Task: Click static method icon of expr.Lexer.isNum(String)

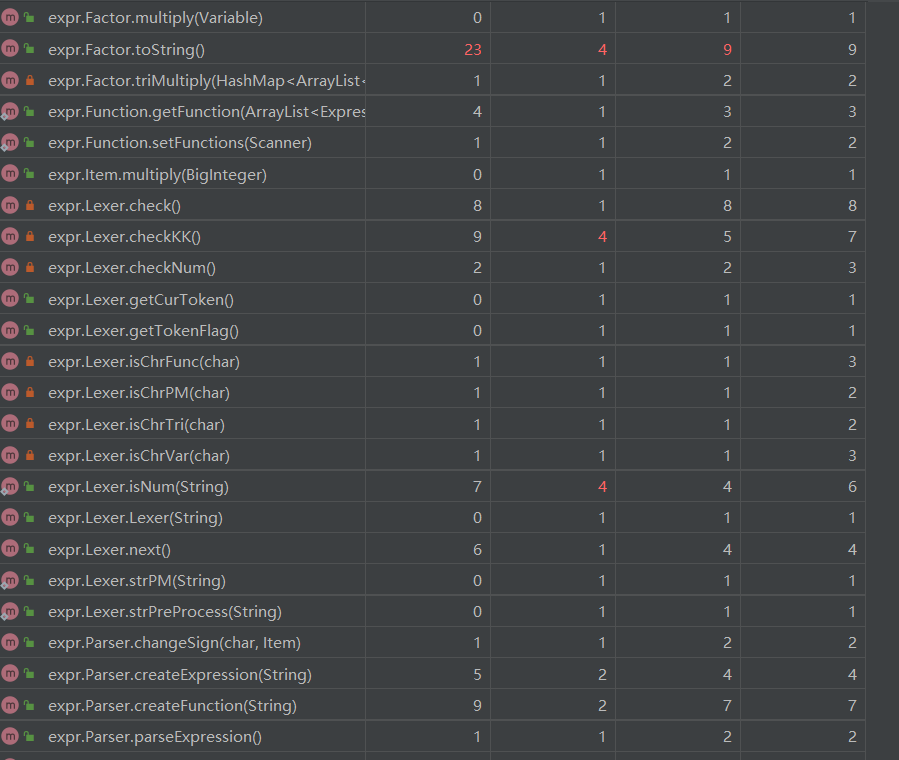Action: [10, 486]
